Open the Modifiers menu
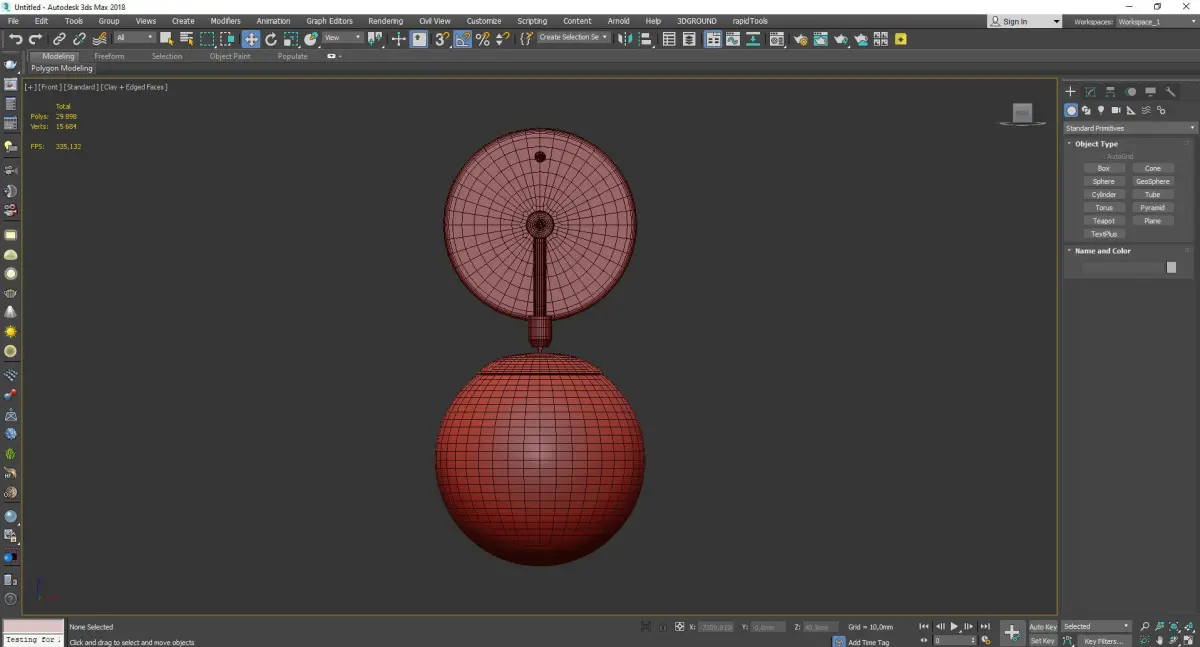The width and height of the screenshot is (1200, 647). click(x=225, y=21)
